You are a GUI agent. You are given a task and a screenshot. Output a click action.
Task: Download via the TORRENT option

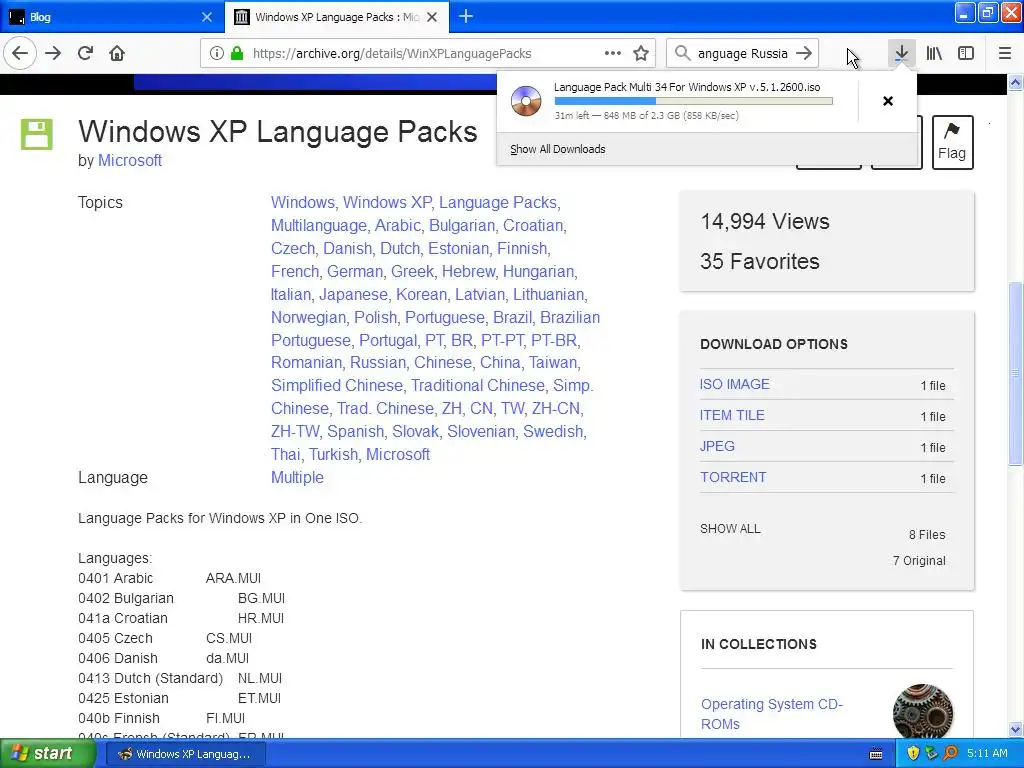click(x=733, y=477)
